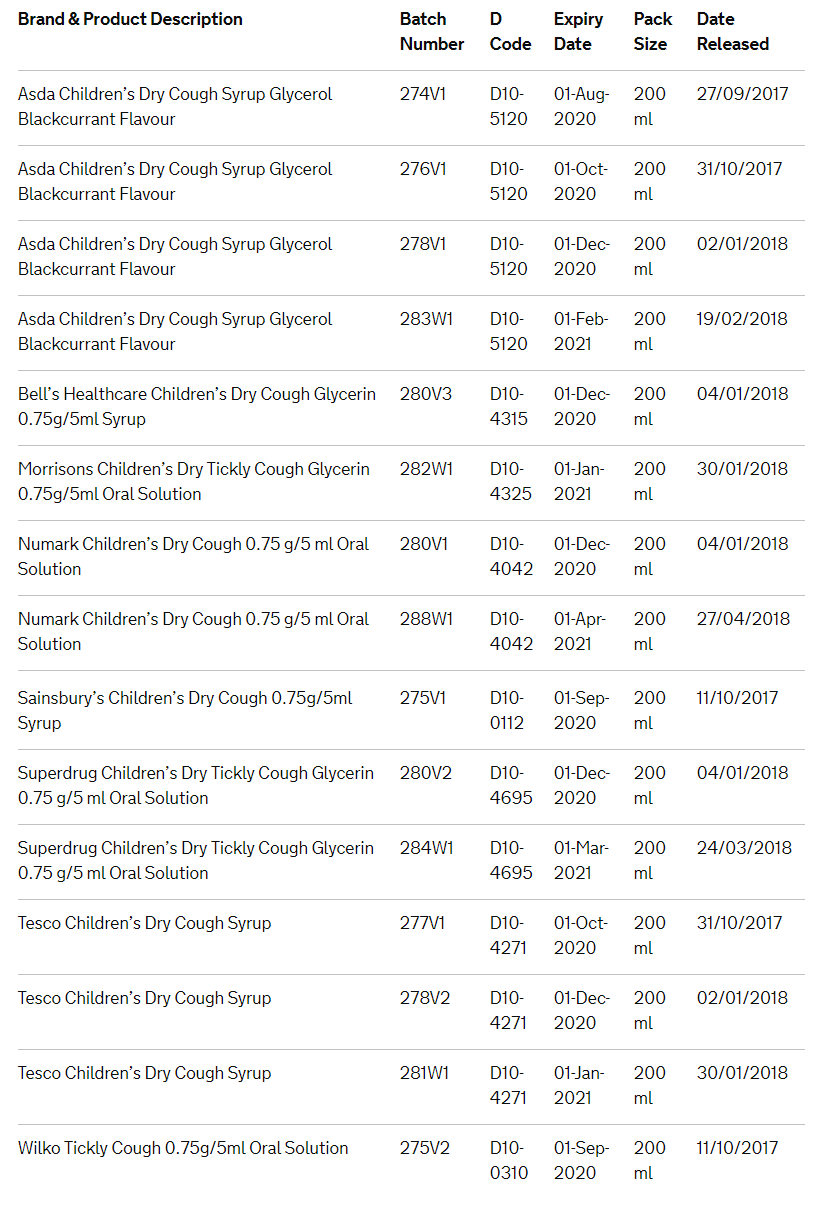Click release date 24/03/2018
Screen dimensions: 827x1208
point(744,848)
